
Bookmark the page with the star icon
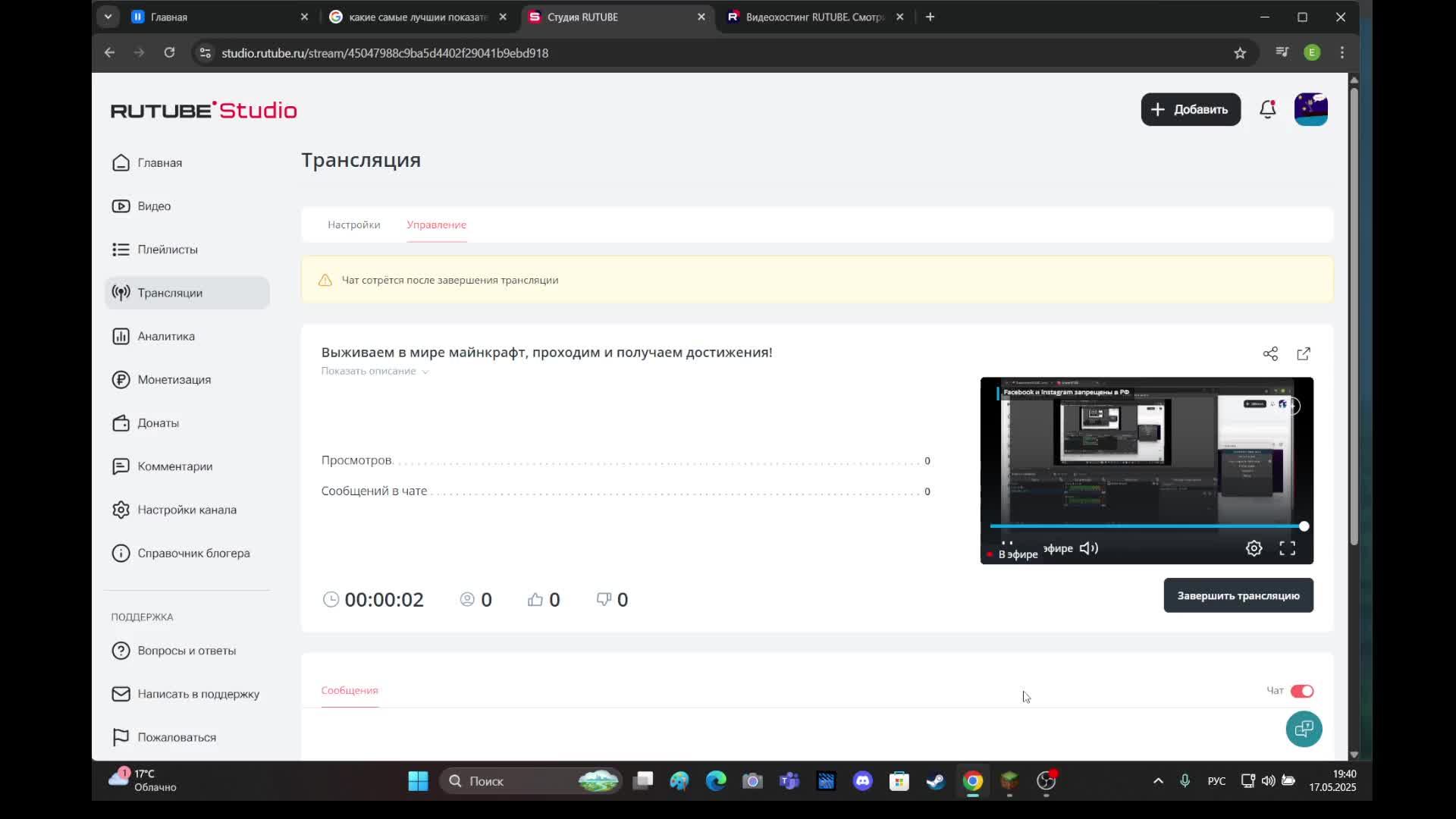tap(1240, 52)
